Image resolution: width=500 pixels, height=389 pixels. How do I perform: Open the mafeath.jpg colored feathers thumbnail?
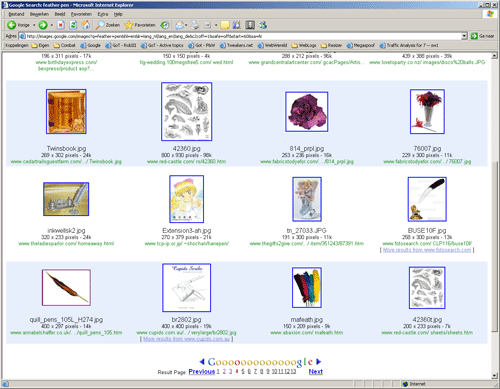click(307, 287)
